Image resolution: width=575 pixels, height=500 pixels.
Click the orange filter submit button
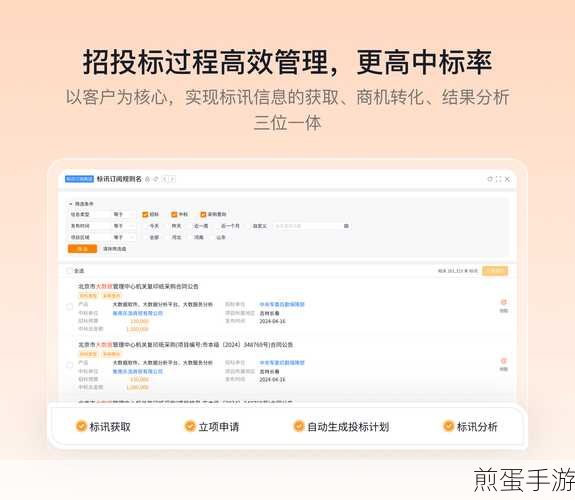(x=83, y=249)
